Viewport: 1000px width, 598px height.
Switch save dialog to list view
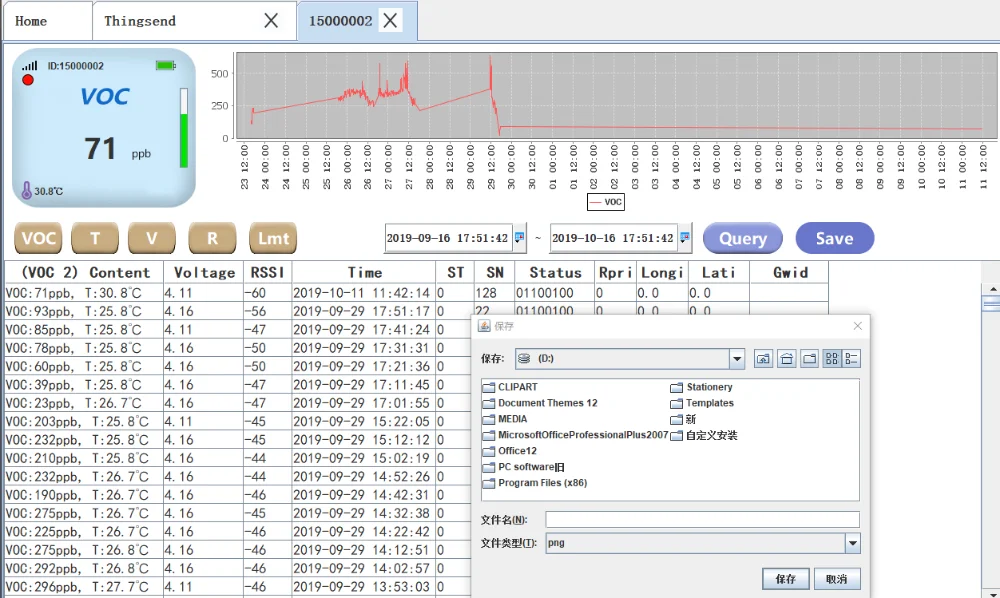(x=832, y=359)
